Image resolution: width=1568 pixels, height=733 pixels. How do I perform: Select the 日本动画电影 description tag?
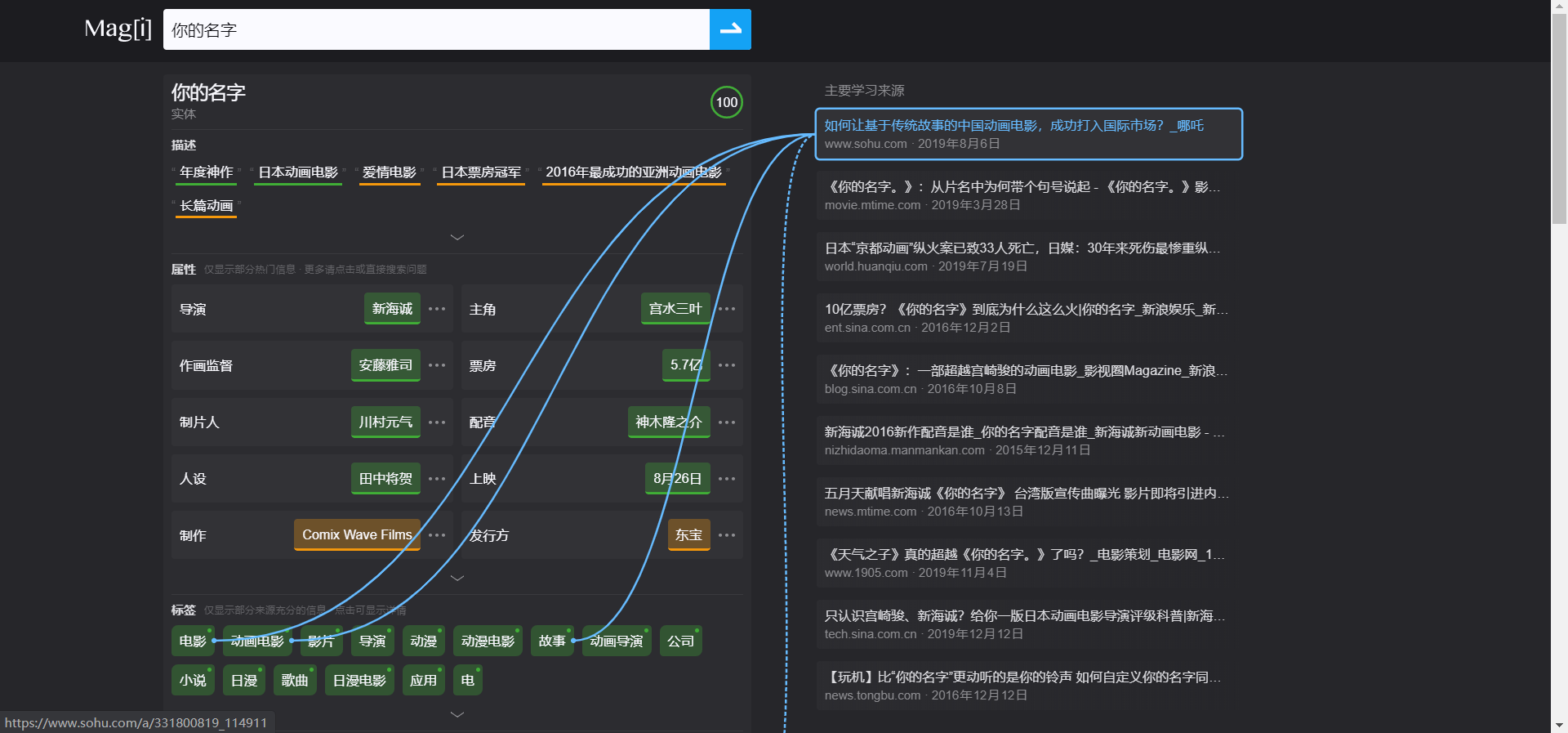pyautogui.click(x=298, y=172)
